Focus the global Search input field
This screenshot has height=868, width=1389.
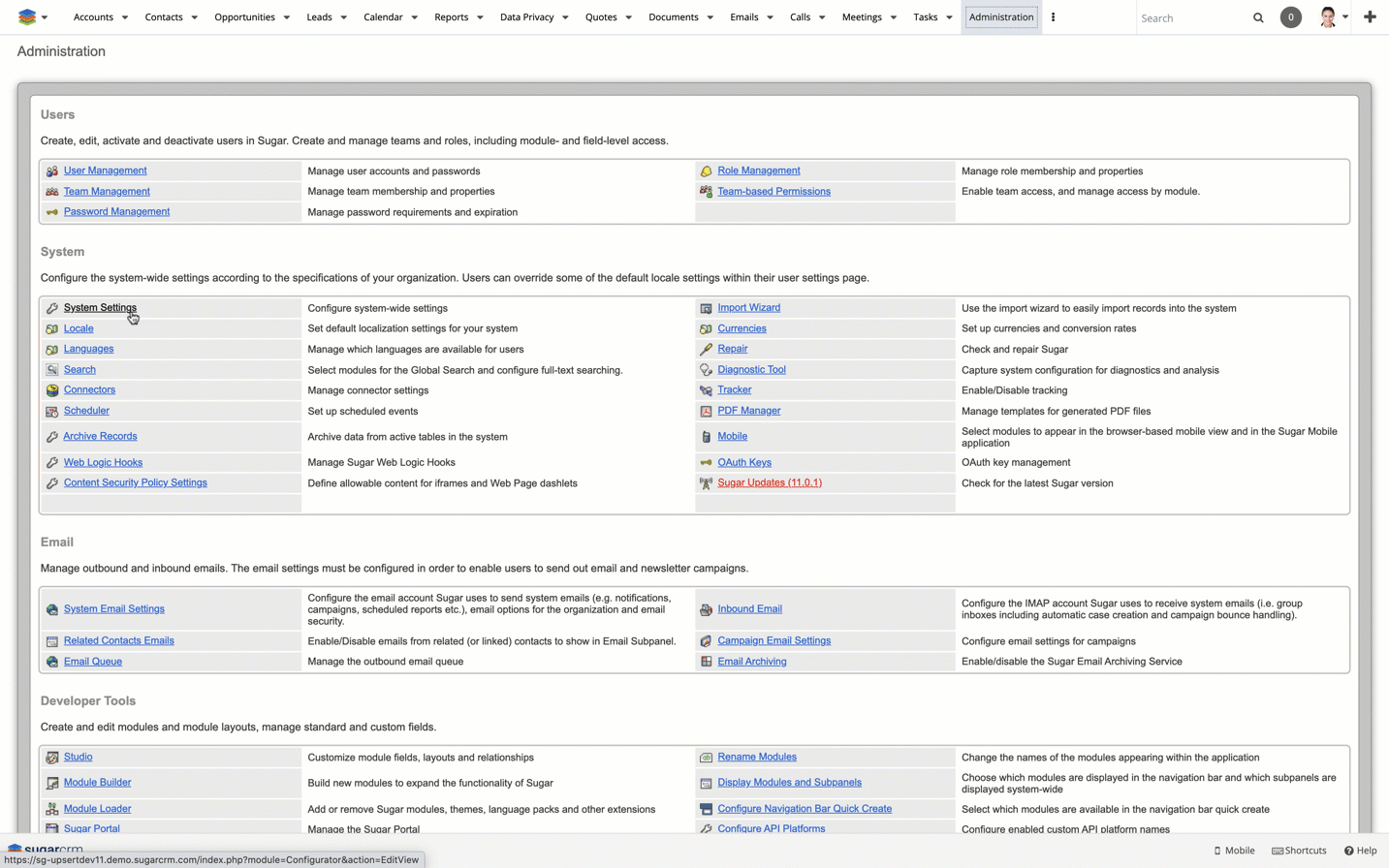(1192, 17)
